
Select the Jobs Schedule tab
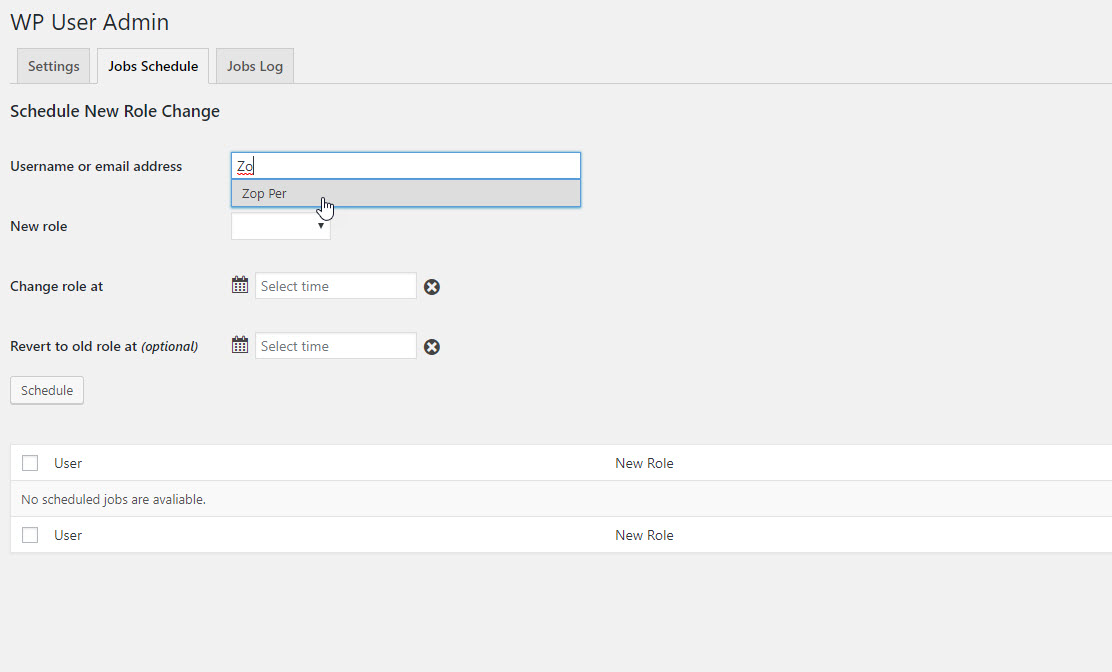pos(153,66)
